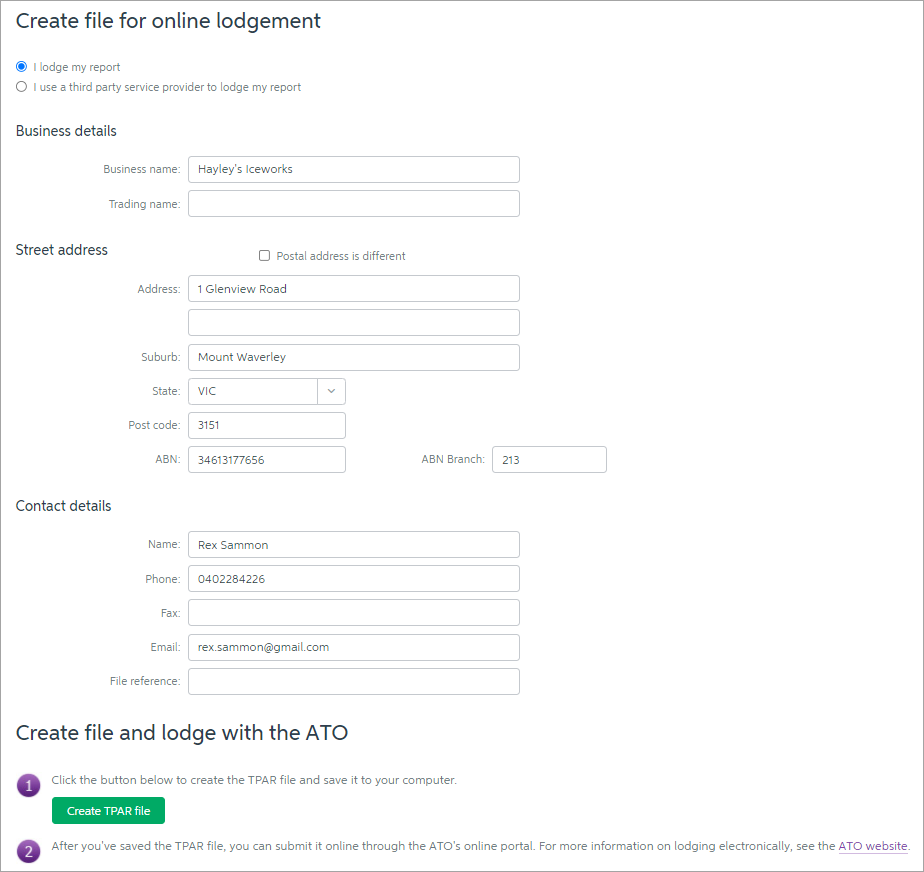Image resolution: width=924 pixels, height=872 pixels.
Task: Click the ABN number field
Action: tap(267, 460)
